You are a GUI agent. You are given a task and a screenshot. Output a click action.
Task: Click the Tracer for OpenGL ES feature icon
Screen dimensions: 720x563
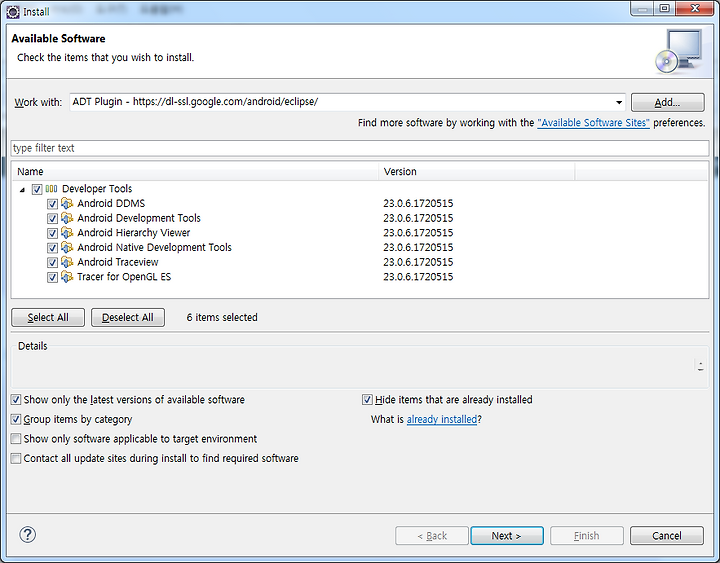click(x=67, y=277)
